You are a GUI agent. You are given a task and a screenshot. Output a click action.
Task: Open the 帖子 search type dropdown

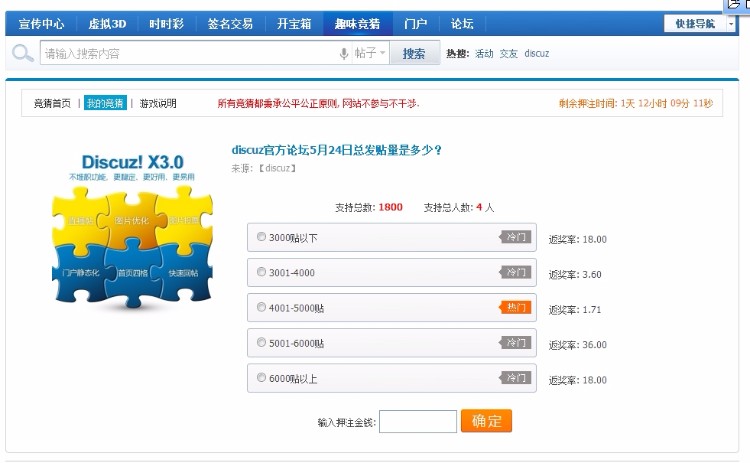tap(370, 53)
